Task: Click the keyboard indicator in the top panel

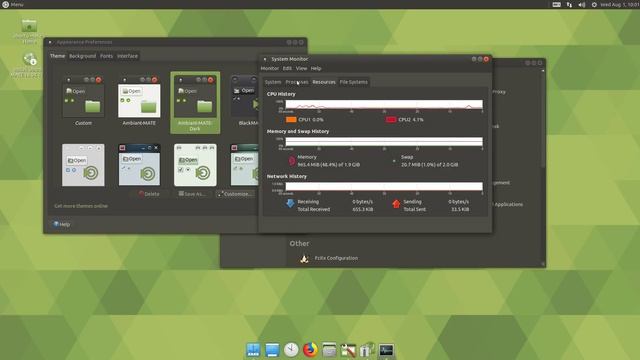Action: click(x=556, y=4)
